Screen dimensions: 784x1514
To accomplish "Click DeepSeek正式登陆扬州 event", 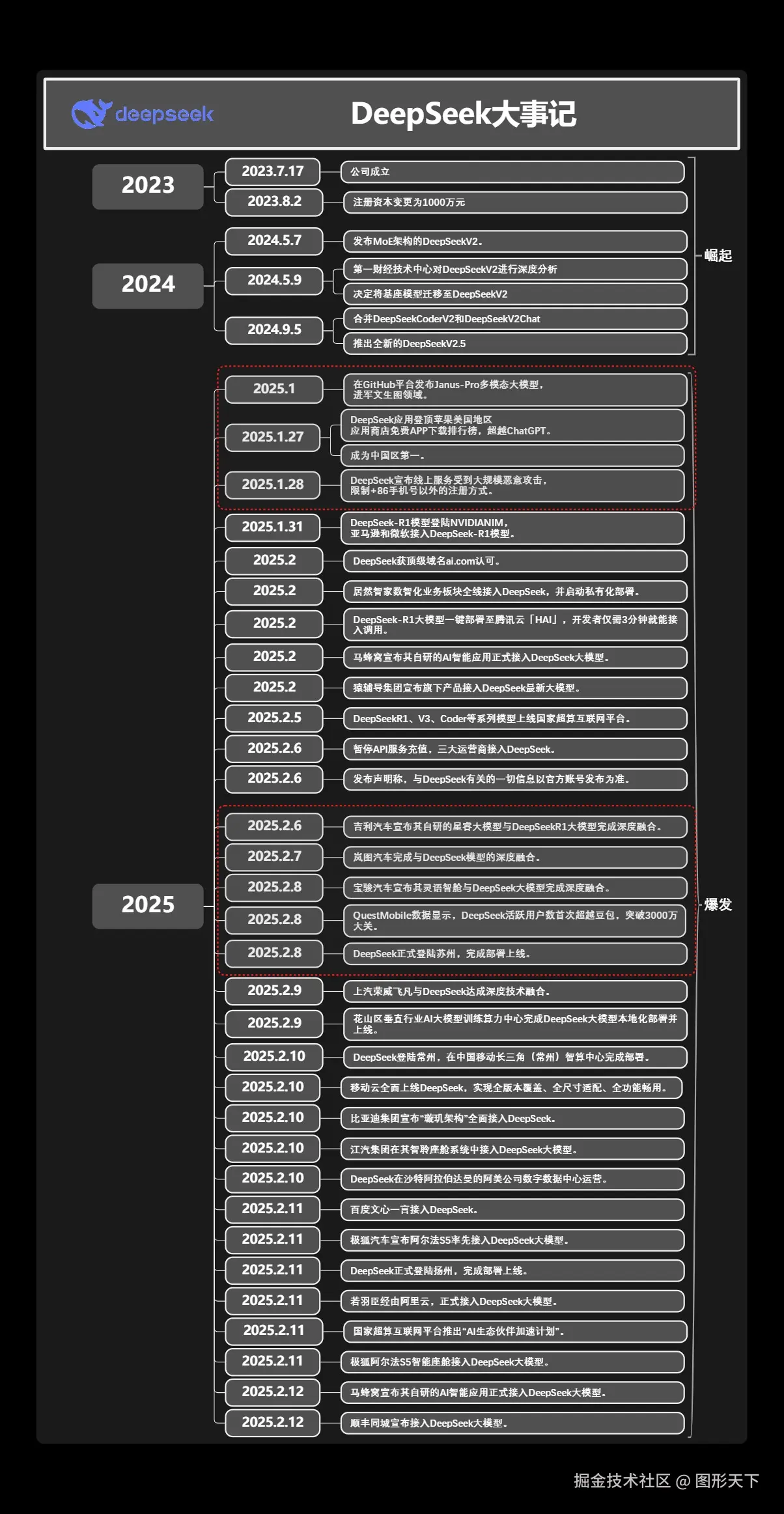I will pyautogui.click(x=512, y=1271).
